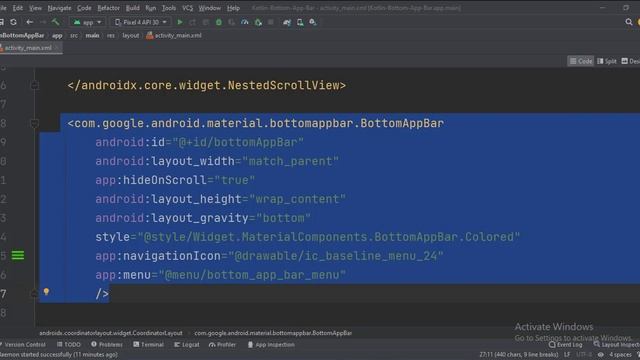The width and height of the screenshot is (640, 360).
Task: Open Device Manager icon in toolbar
Action: [300, 22]
